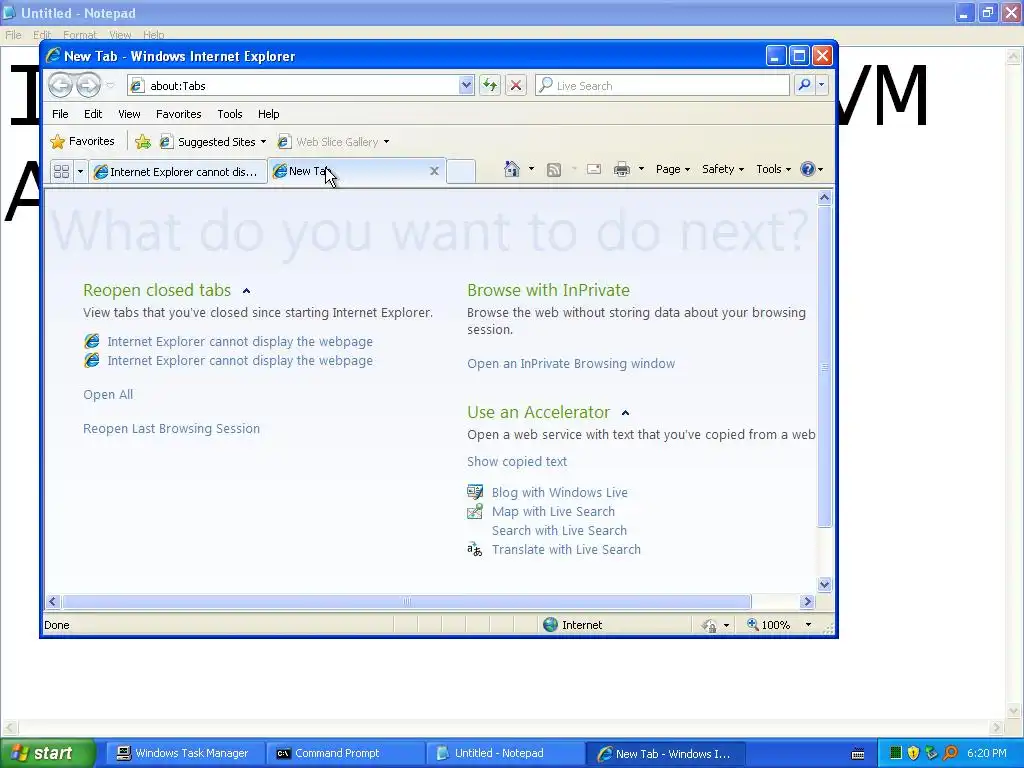Close the New Tab with its X
The height and width of the screenshot is (768, 1024).
pyautogui.click(x=434, y=171)
